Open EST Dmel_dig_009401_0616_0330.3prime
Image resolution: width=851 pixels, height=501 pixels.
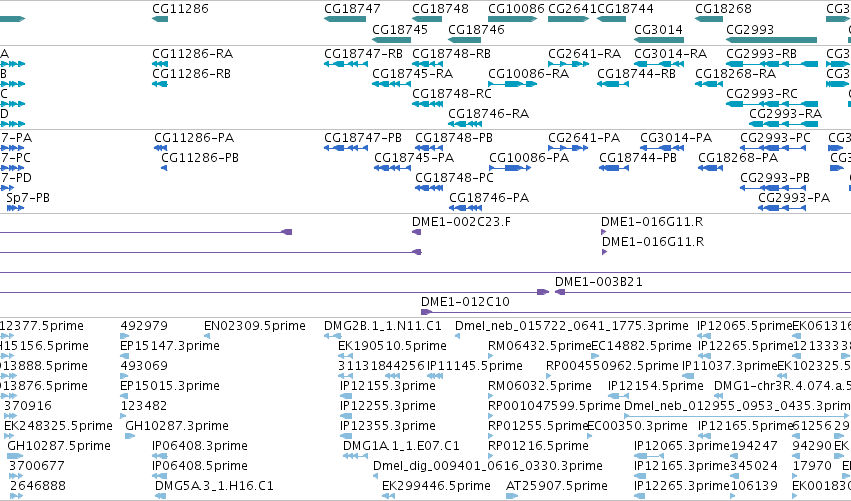click(488, 466)
